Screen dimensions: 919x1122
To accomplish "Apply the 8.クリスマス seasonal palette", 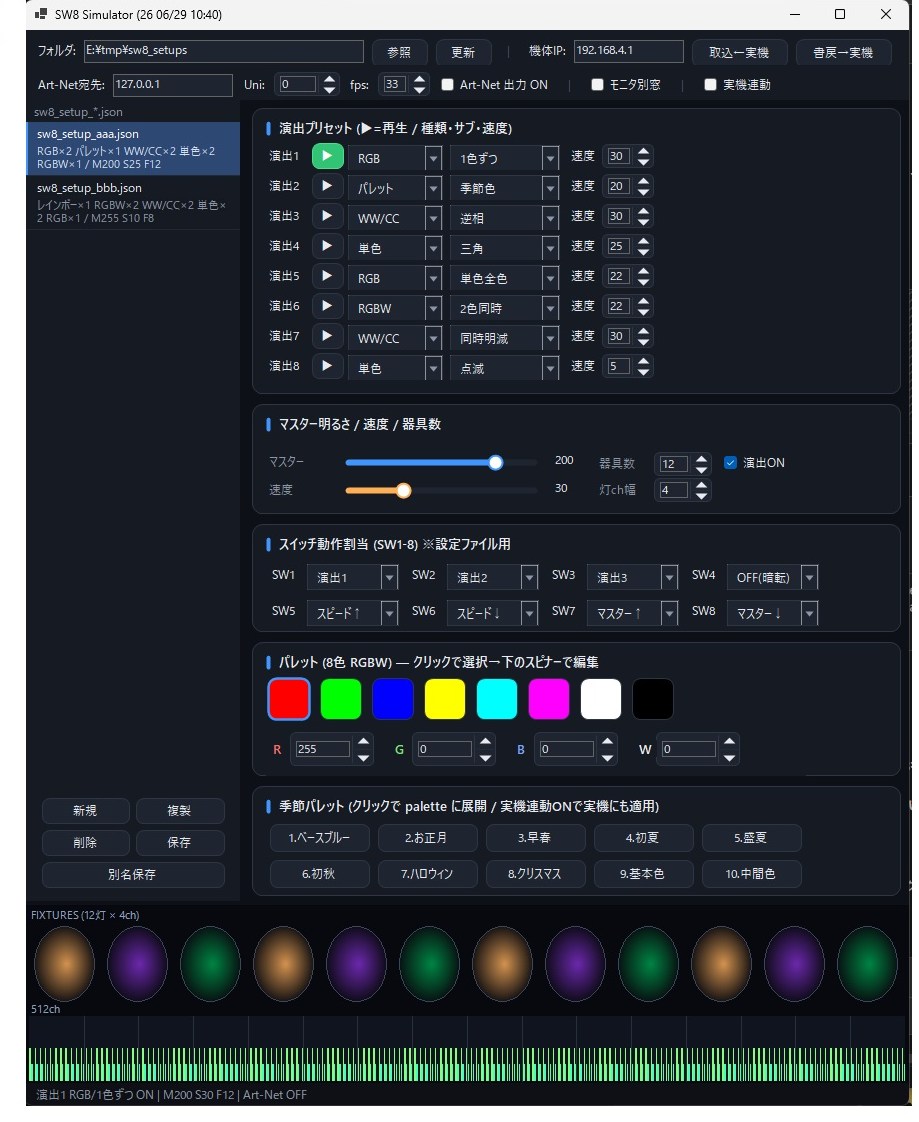I will [x=535, y=874].
